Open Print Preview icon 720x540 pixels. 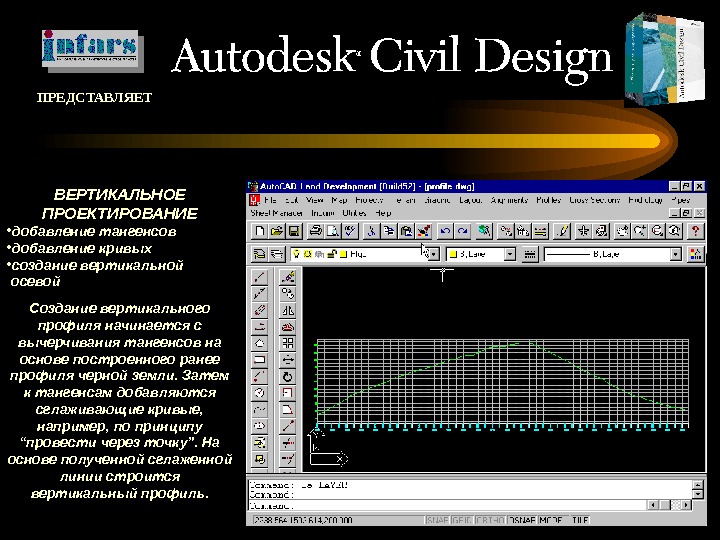coord(332,231)
